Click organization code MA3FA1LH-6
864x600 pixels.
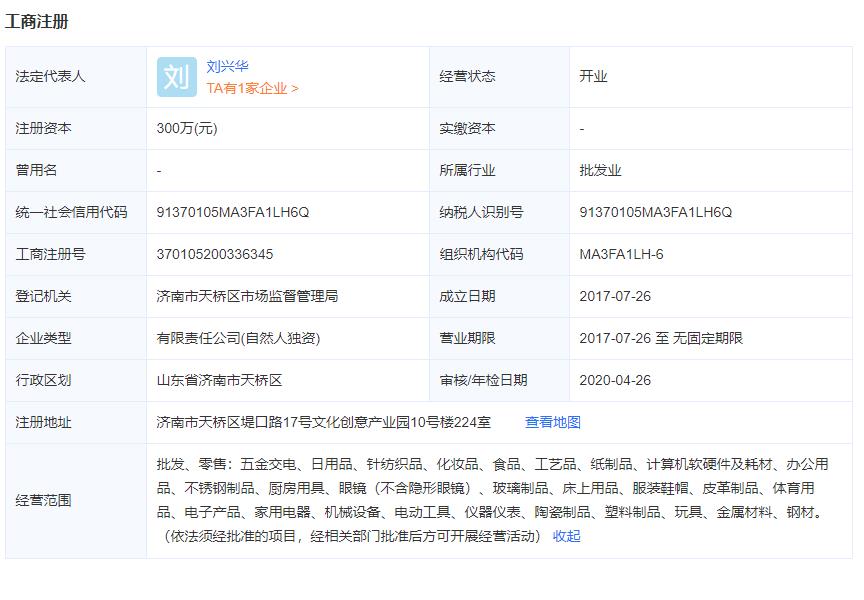622,254
